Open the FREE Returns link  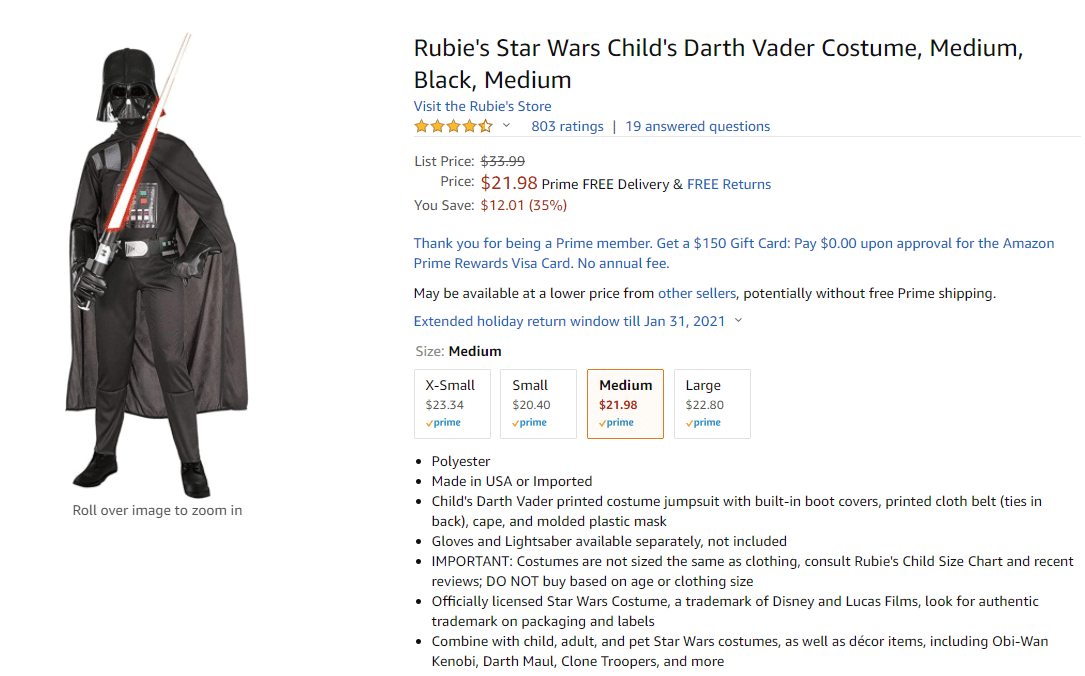pos(729,184)
